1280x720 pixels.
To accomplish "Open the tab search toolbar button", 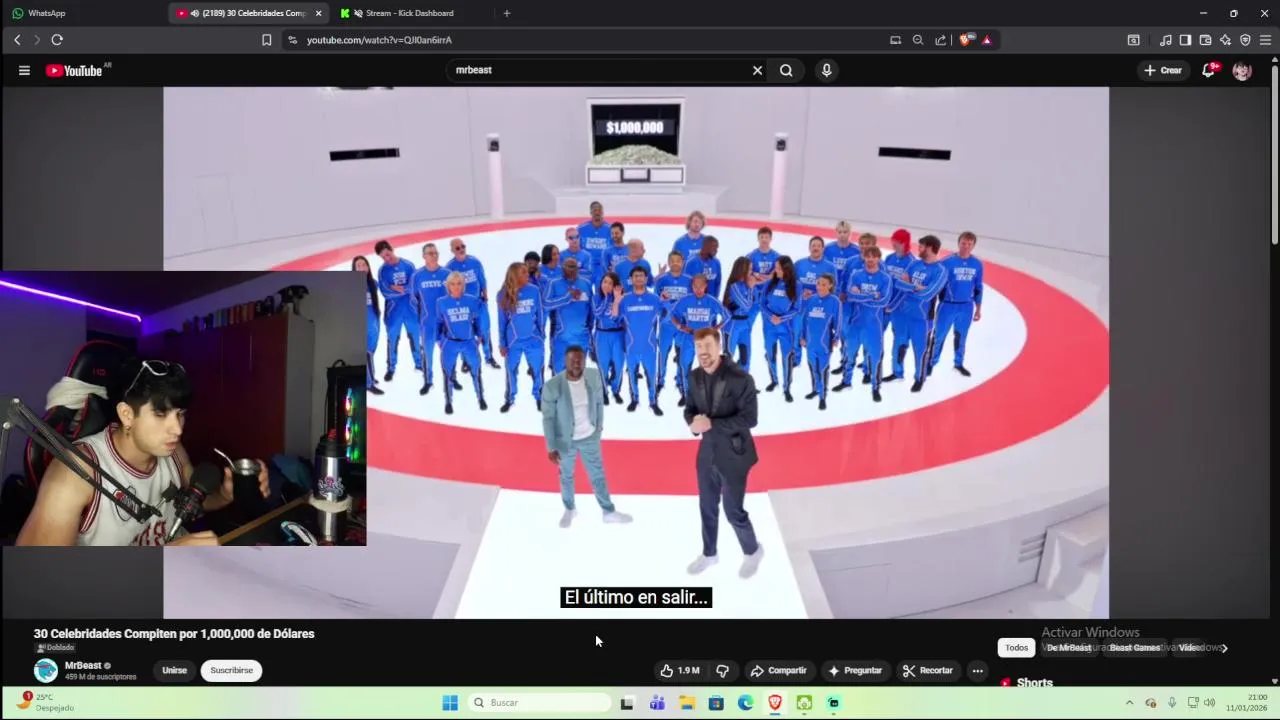I will [x=1133, y=40].
